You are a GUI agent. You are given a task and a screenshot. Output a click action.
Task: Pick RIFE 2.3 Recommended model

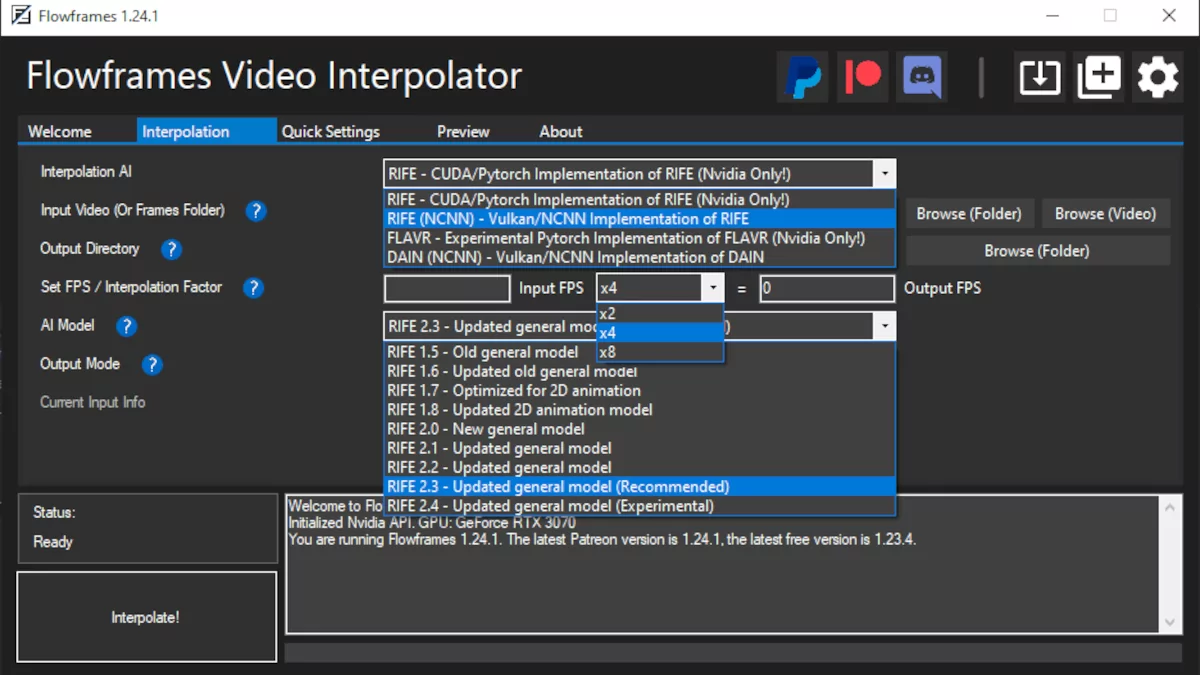pyautogui.click(x=639, y=487)
